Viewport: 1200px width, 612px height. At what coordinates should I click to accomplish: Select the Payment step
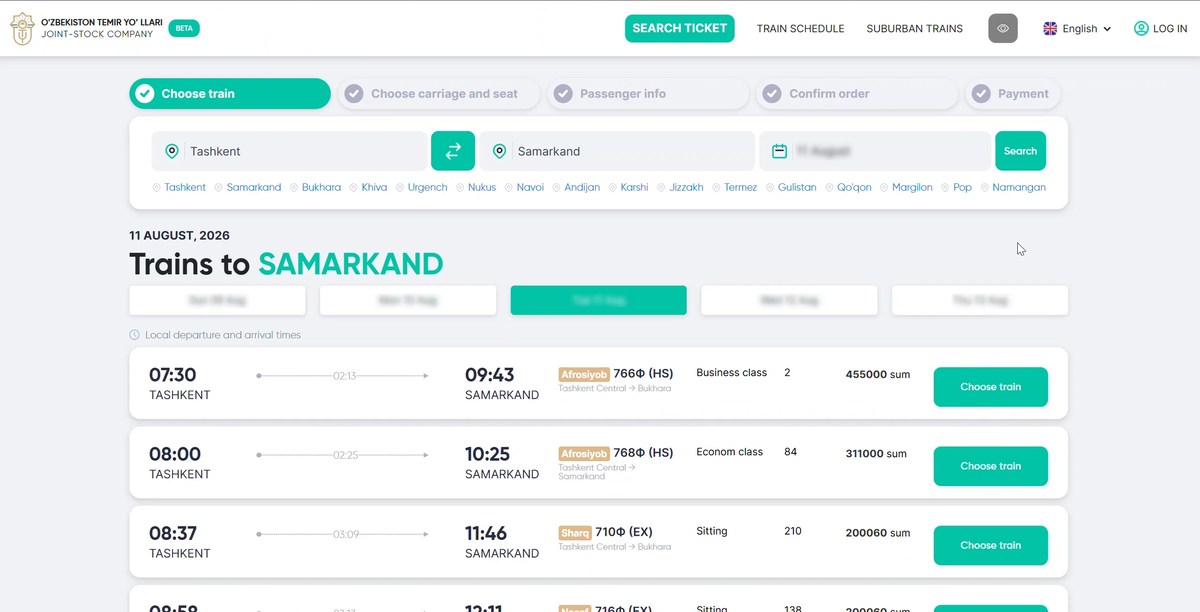click(x=1012, y=94)
